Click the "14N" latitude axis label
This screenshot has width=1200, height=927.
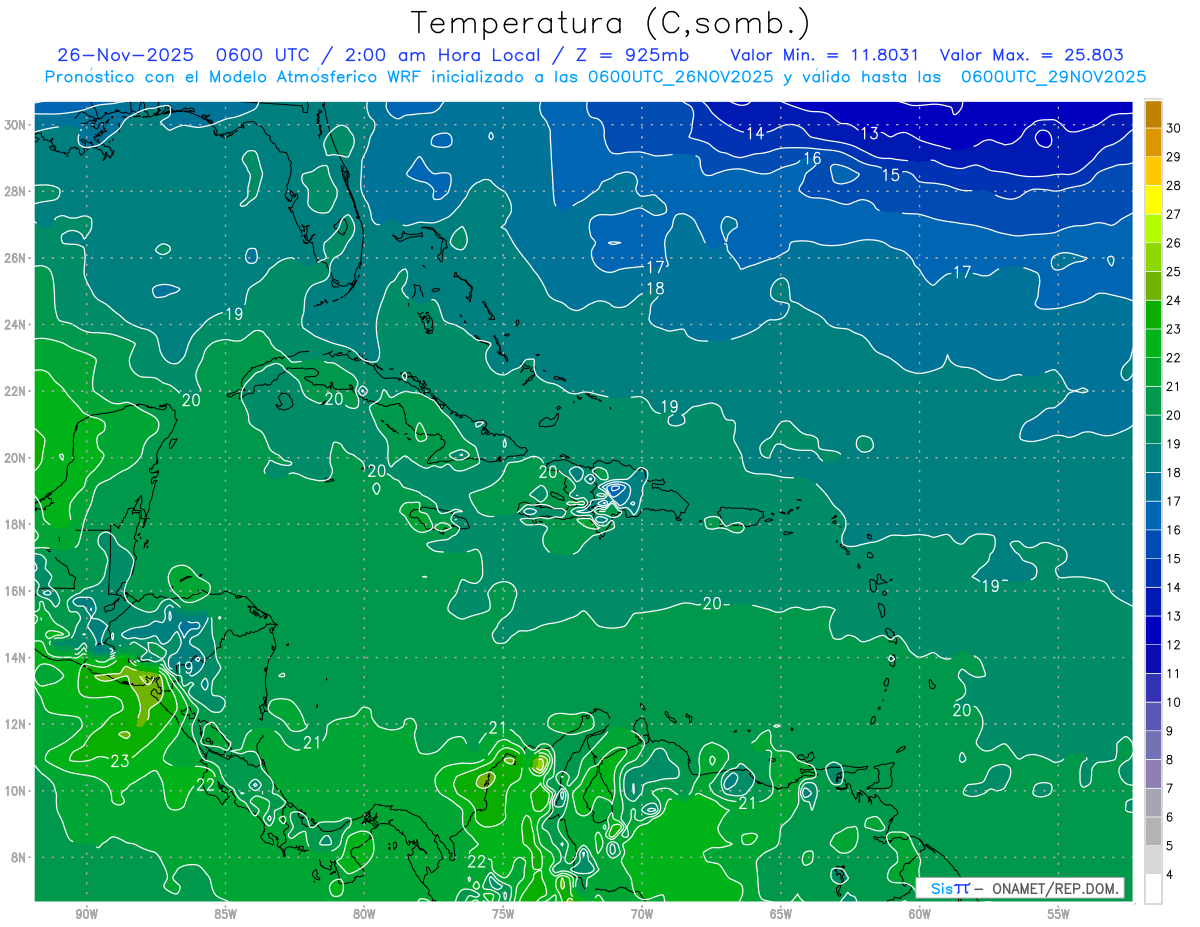(17, 658)
